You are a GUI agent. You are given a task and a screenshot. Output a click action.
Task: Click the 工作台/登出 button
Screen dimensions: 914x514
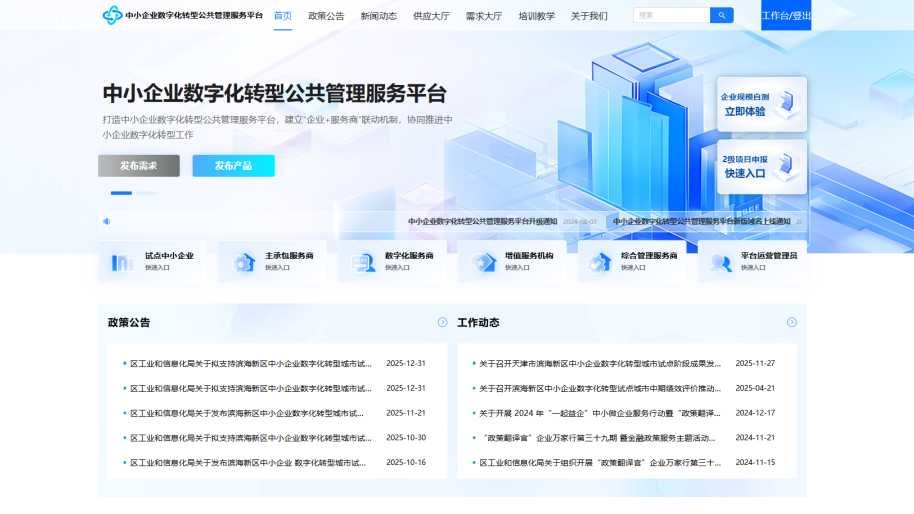[786, 15]
